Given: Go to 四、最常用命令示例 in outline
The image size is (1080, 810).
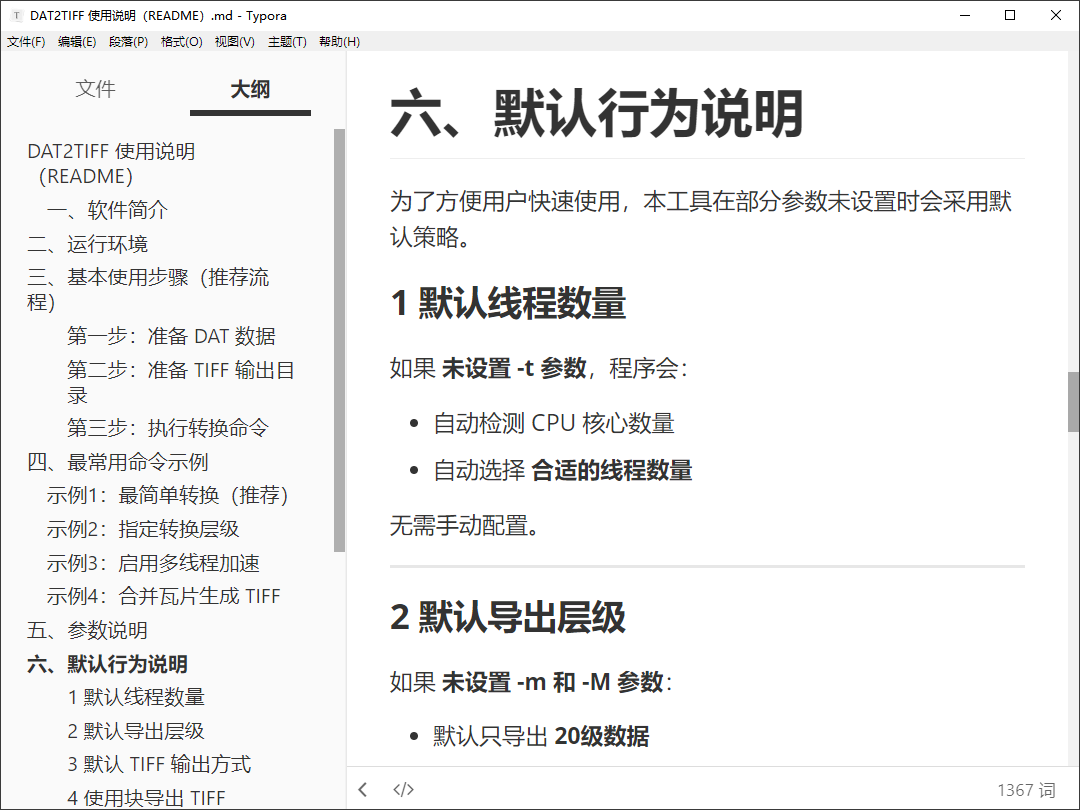Looking at the screenshot, I should [118, 462].
